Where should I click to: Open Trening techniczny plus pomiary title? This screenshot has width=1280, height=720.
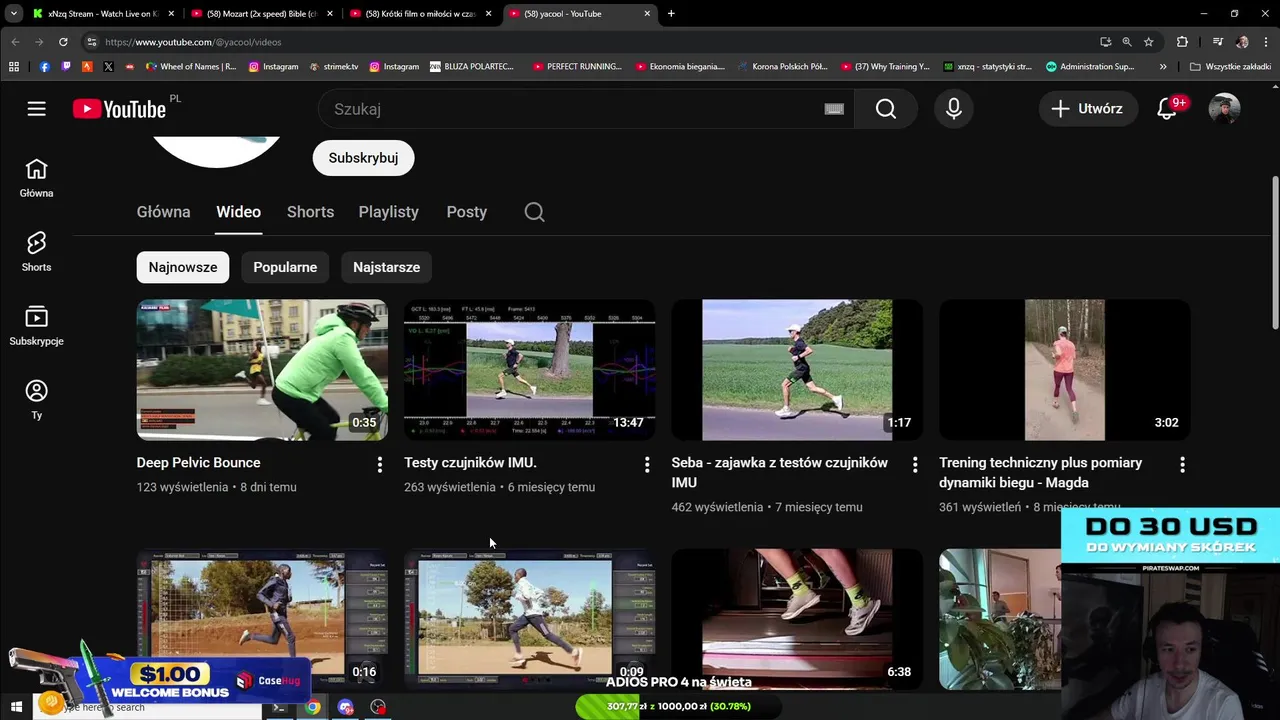click(x=1040, y=473)
